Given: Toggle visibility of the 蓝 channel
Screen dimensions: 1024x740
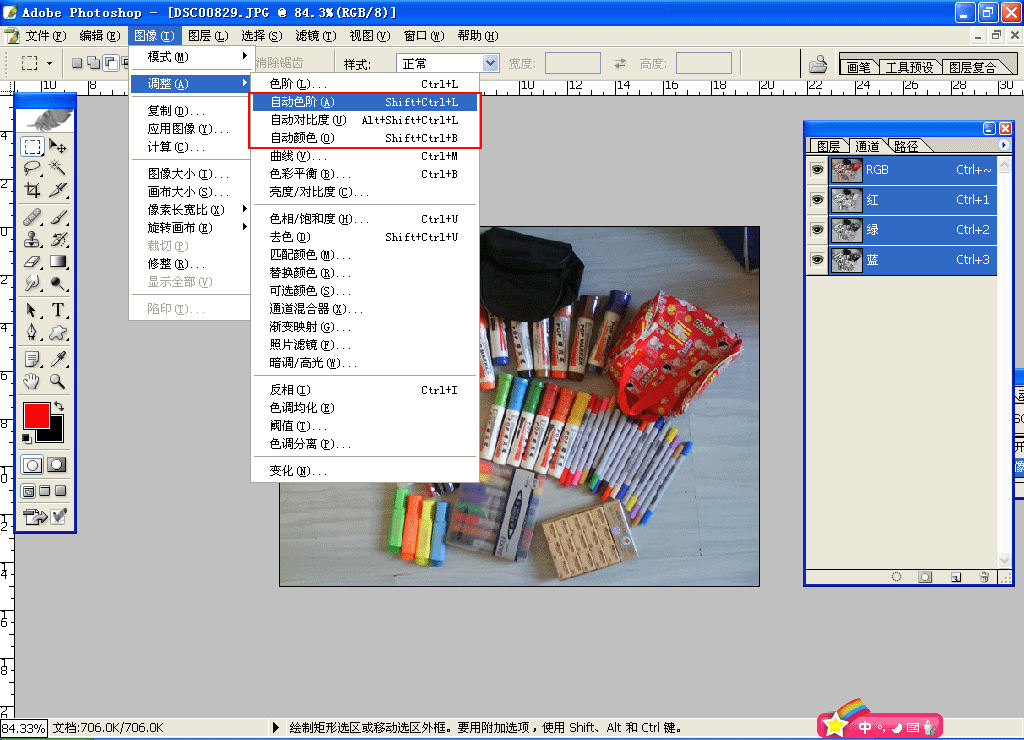Looking at the screenshot, I should click(817, 260).
